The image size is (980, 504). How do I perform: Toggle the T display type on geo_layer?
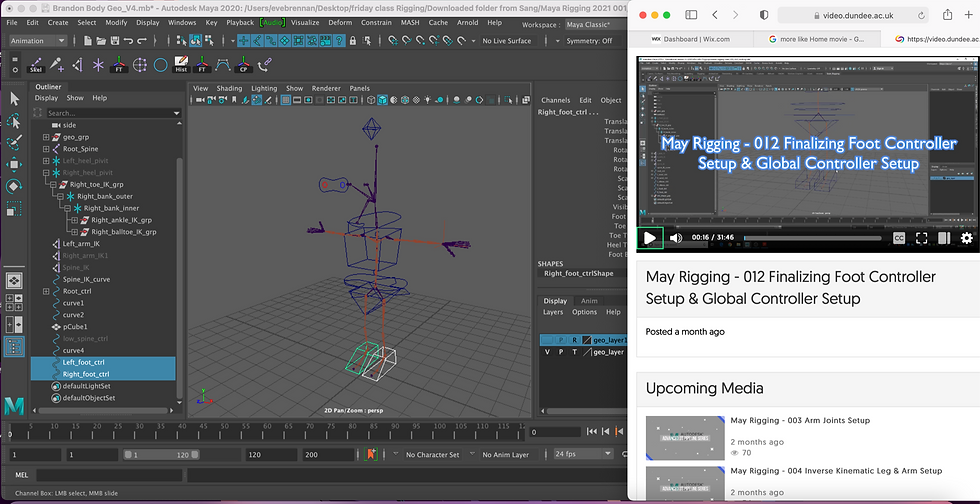(x=574, y=352)
